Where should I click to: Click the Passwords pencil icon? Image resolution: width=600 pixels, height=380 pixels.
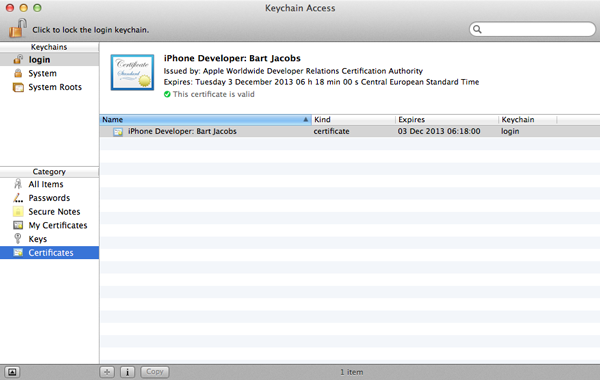18,198
